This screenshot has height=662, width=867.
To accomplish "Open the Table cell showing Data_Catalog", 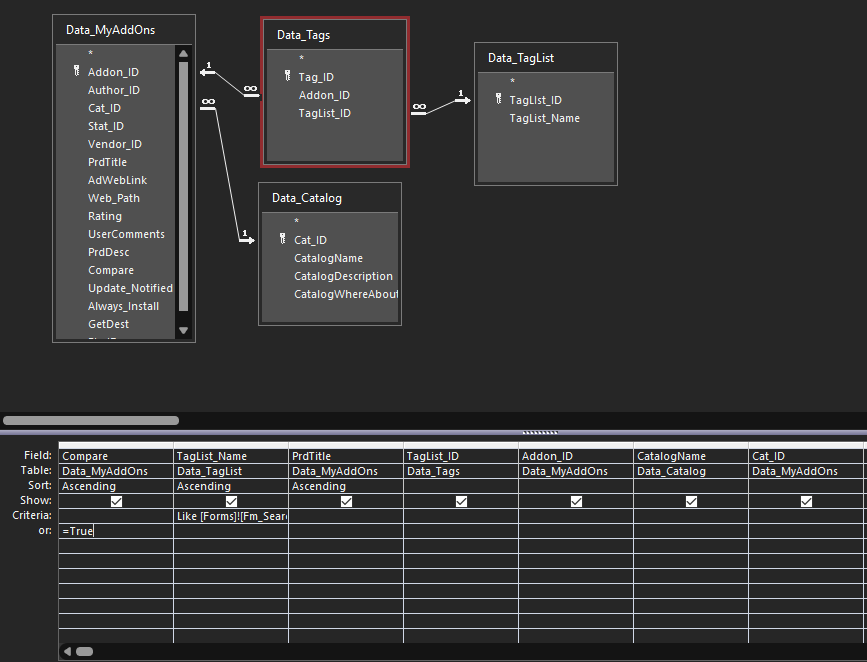I will tap(691, 471).
